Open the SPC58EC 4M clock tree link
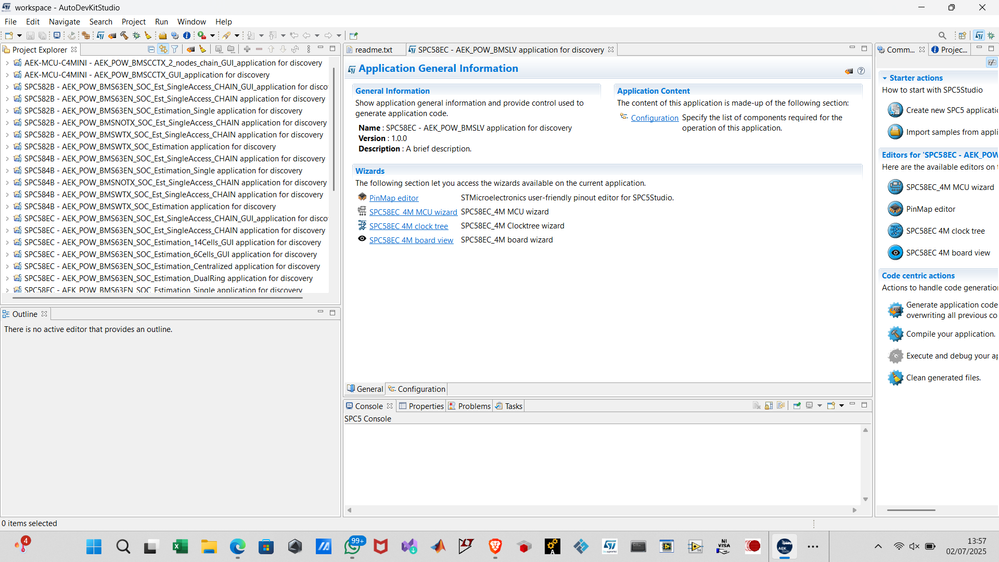The width and height of the screenshot is (999, 562). pyautogui.click(x=408, y=226)
